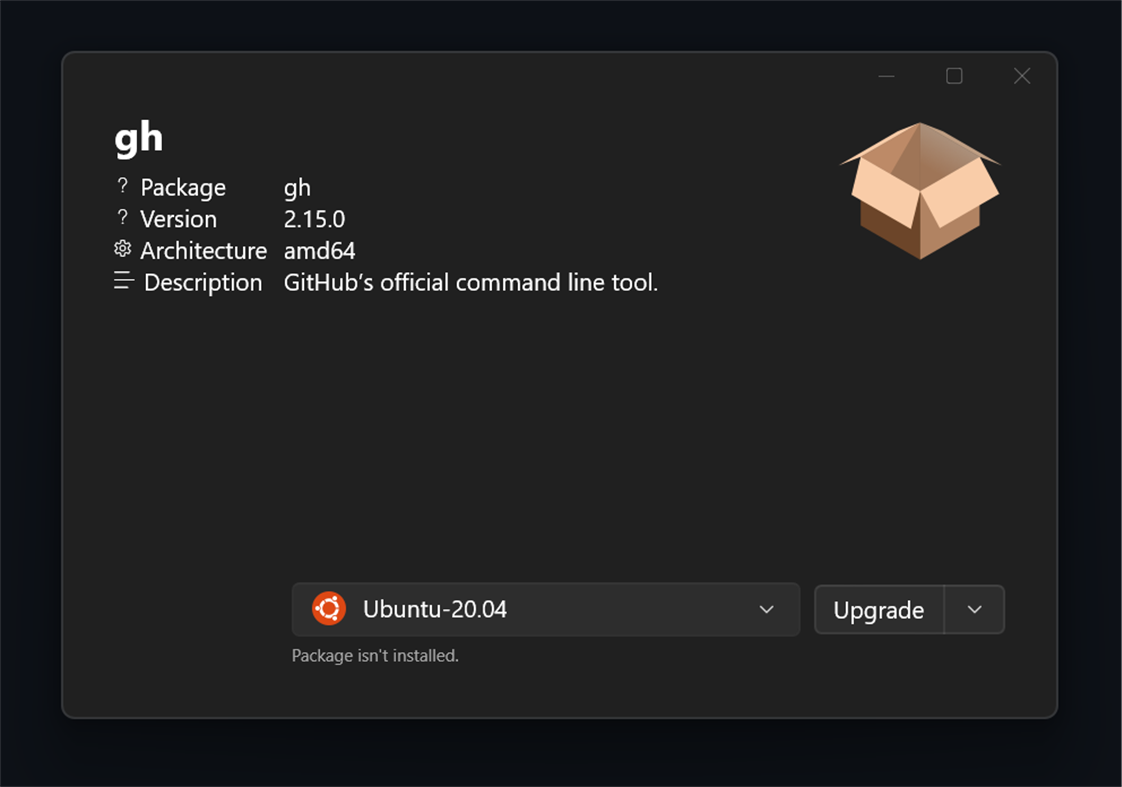1122x787 pixels.
Task: Open the Ubuntu-20.04 distribution dropdown
Action: coord(545,609)
